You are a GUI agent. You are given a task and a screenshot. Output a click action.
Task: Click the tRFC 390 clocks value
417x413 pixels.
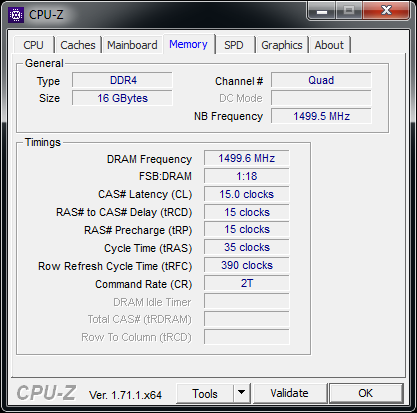(x=247, y=265)
